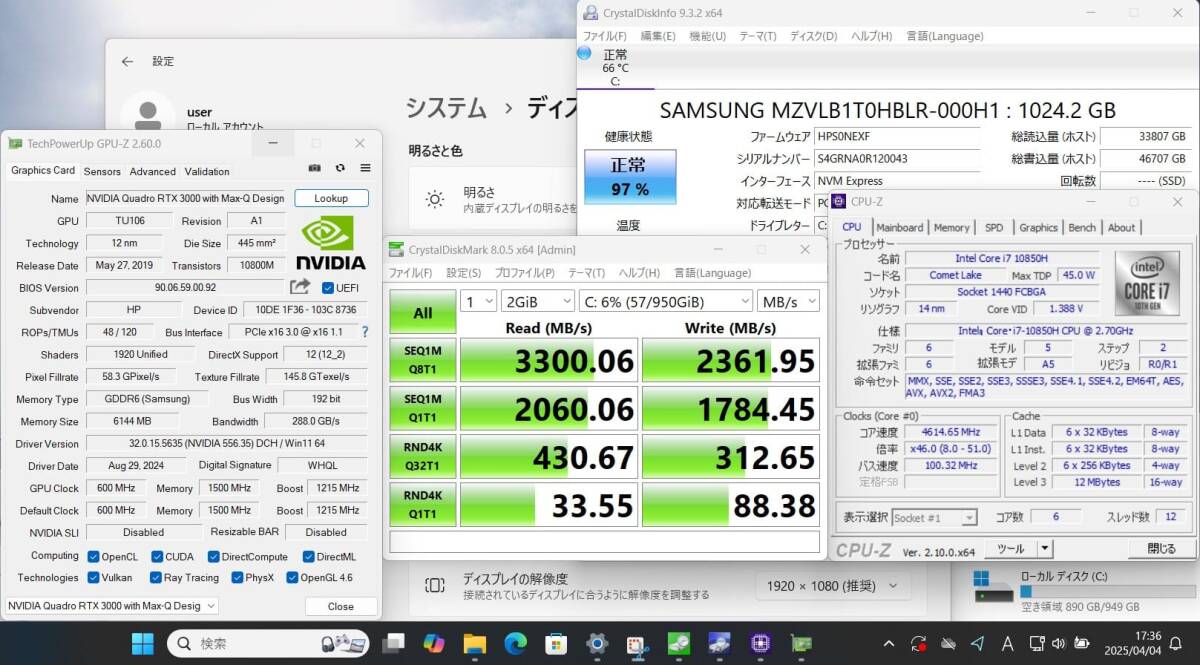The width and height of the screenshot is (1200, 665).
Task: Click the back arrow in Settings window
Action: (127, 61)
